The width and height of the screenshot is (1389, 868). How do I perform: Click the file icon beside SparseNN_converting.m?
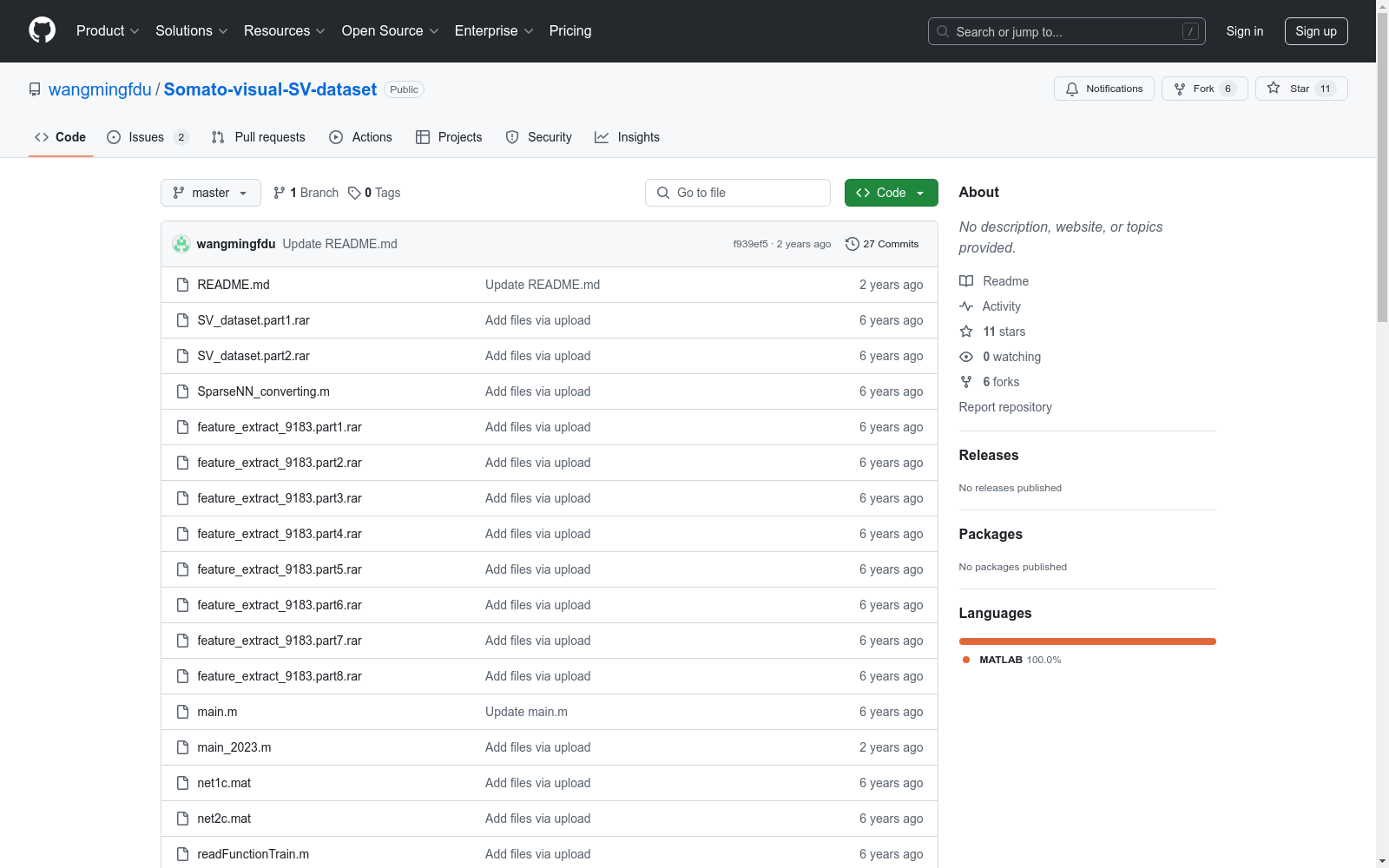tap(182, 391)
